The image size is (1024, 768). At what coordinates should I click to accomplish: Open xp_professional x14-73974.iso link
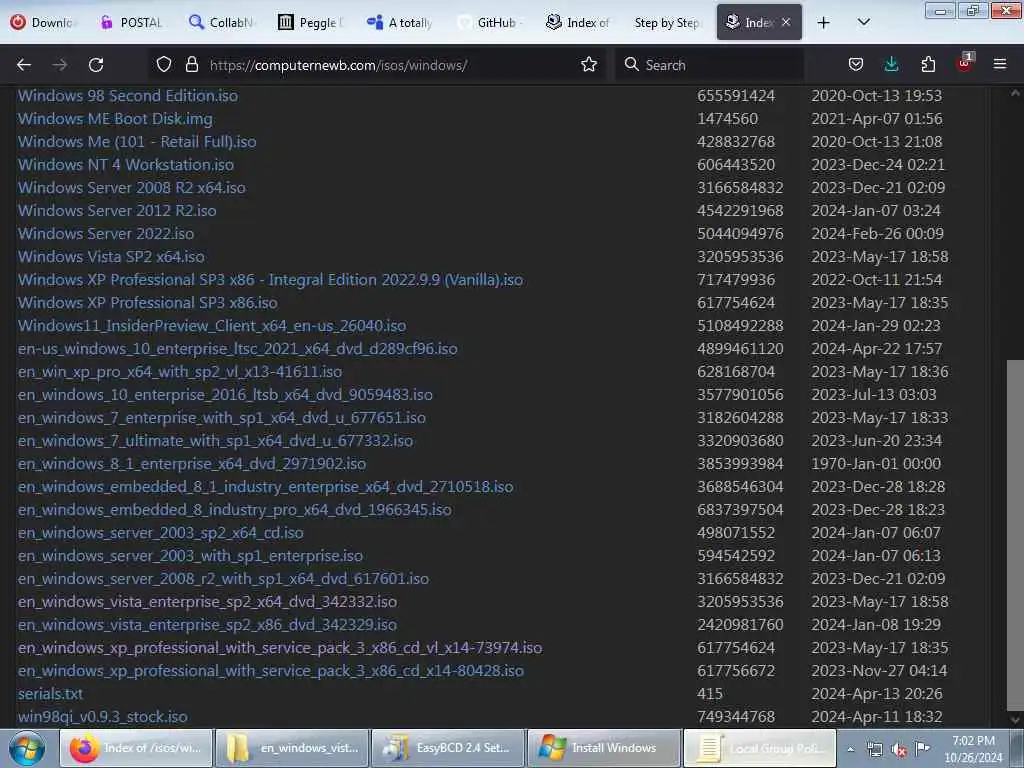pos(280,648)
